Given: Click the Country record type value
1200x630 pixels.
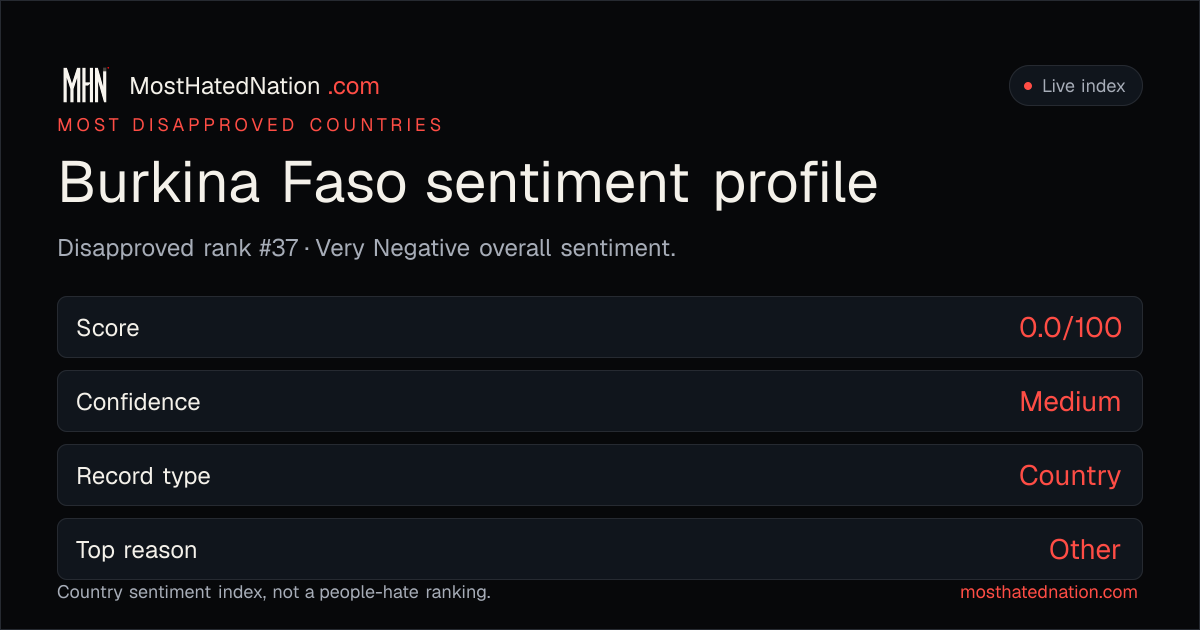Looking at the screenshot, I should pyautogui.click(x=1070, y=476).
